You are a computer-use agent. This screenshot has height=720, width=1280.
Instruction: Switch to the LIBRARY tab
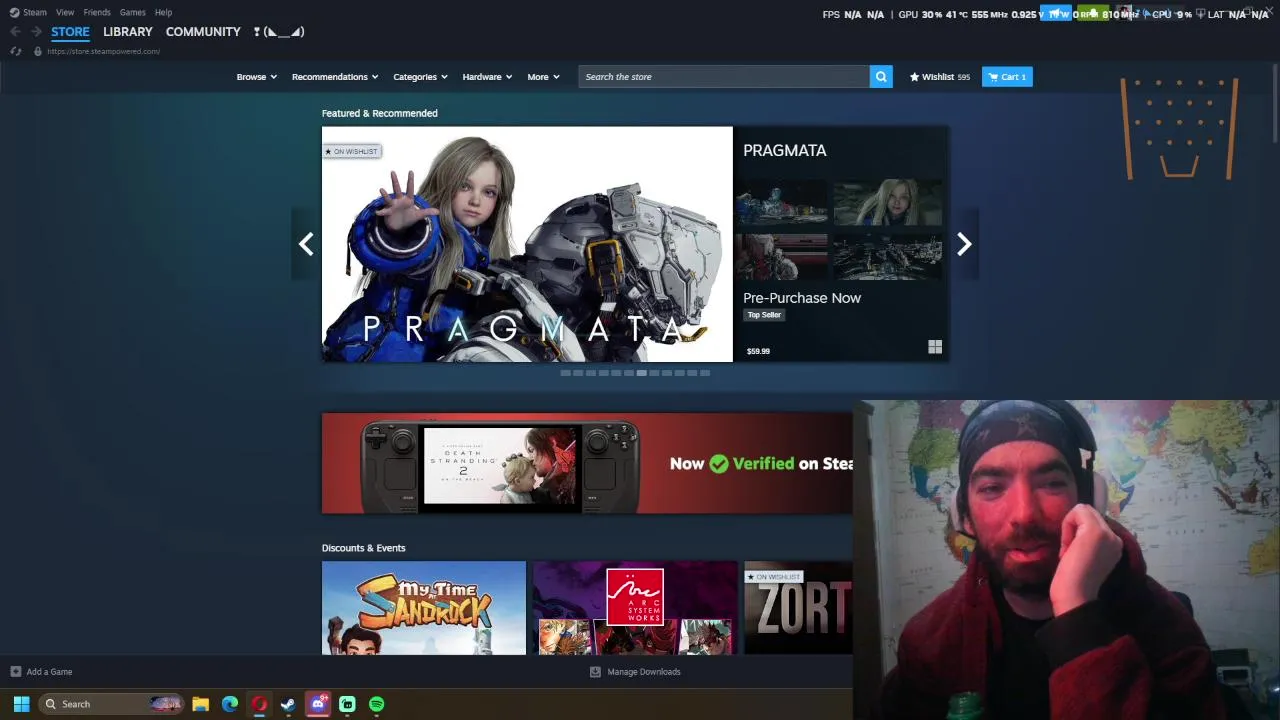pyautogui.click(x=128, y=32)
